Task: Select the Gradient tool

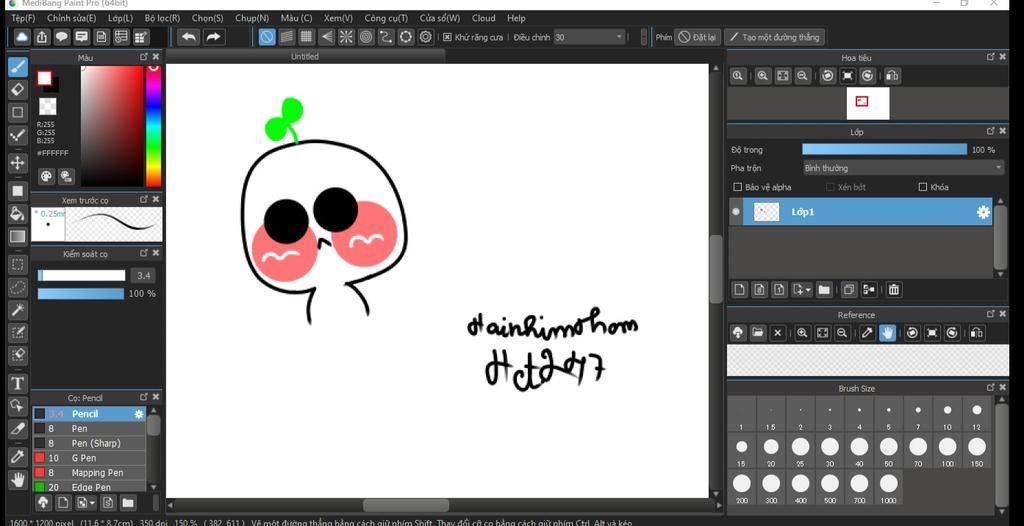Action: click(18, 236)
